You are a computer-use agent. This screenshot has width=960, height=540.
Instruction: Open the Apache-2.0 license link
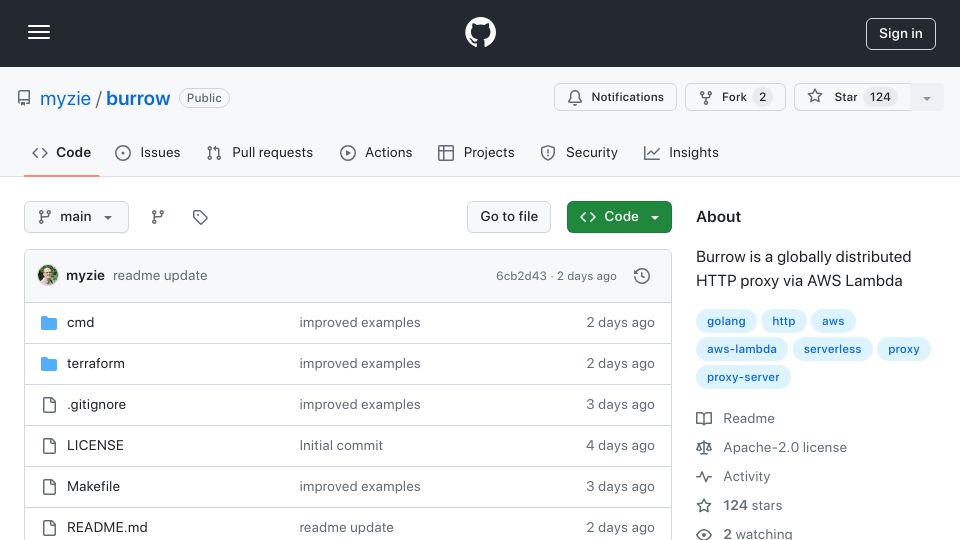[x=785, y=448]
